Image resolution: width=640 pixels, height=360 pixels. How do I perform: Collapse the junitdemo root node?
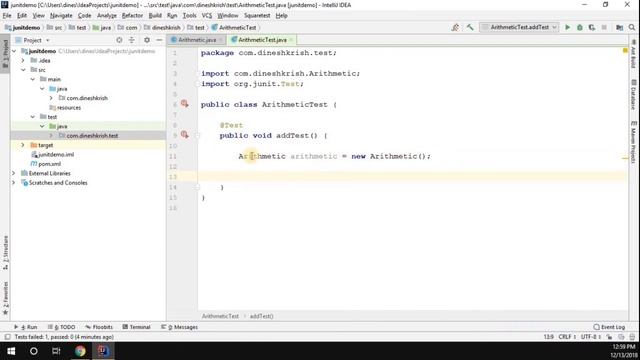tap(14, 51)
